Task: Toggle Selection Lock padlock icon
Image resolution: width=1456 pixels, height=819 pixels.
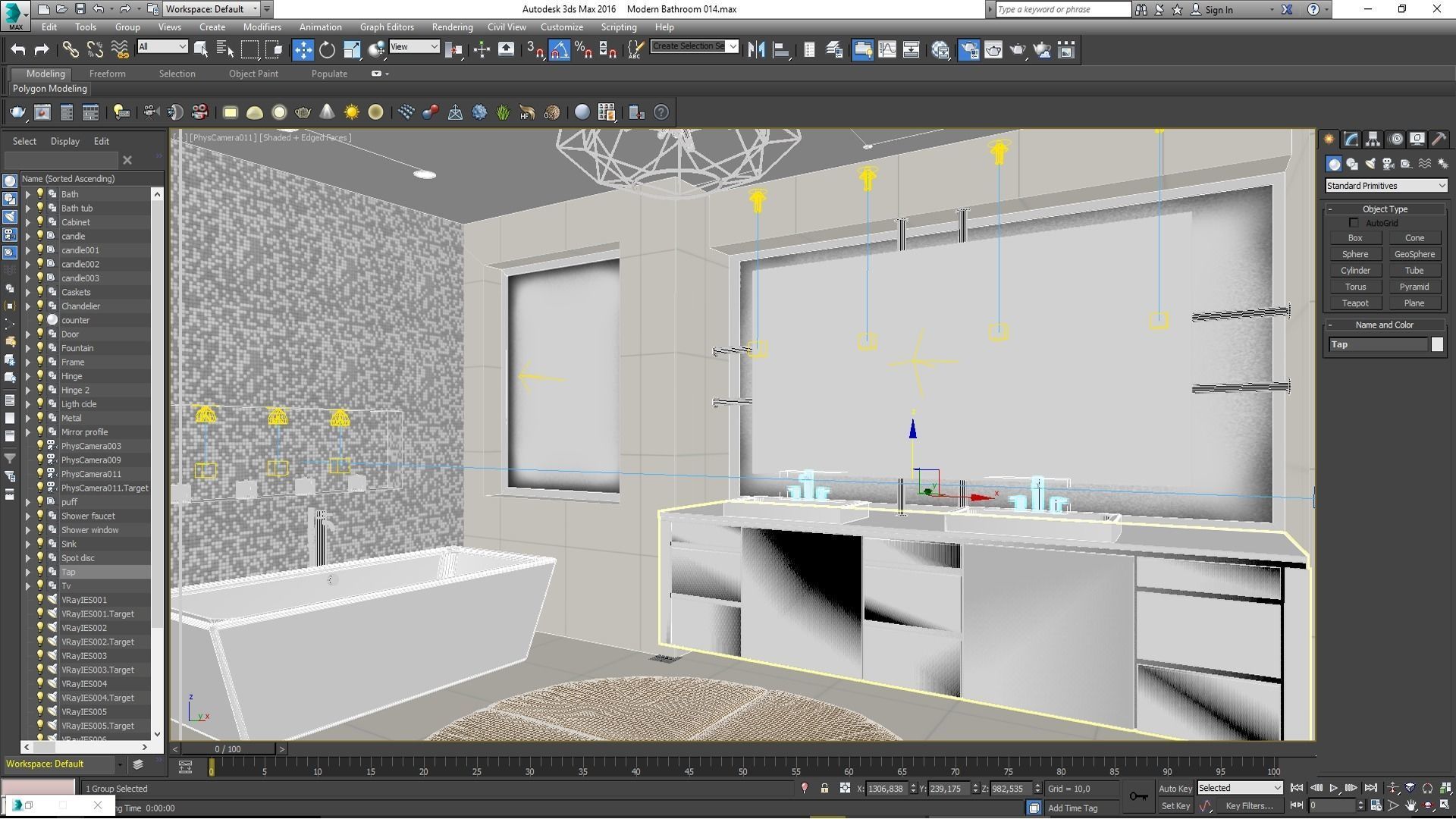Action: (x=824, y=789)
